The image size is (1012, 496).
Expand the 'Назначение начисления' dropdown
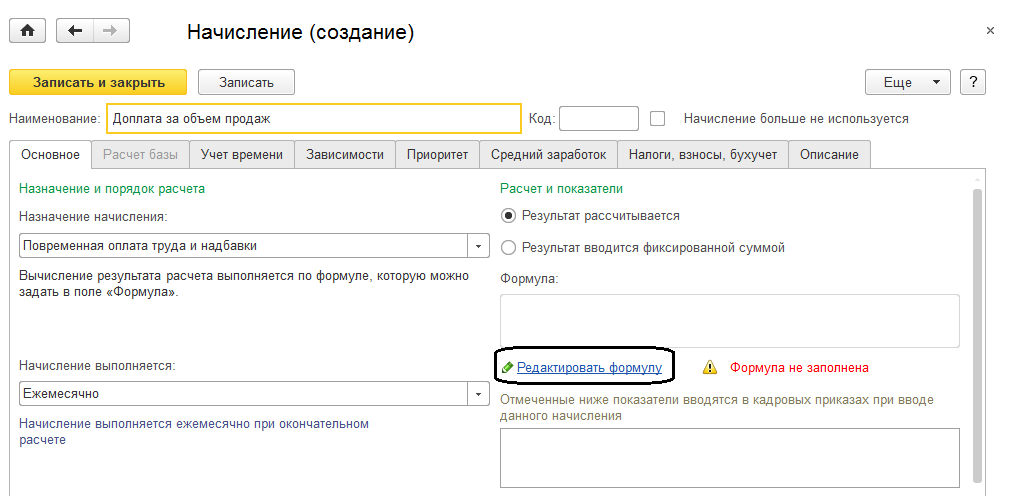point(478,246)
